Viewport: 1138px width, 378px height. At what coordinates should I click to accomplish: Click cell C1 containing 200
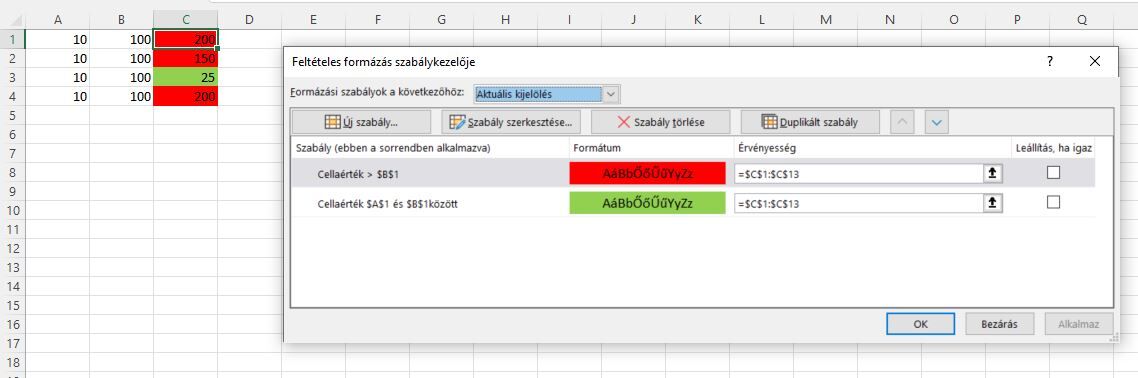(186, 39)
